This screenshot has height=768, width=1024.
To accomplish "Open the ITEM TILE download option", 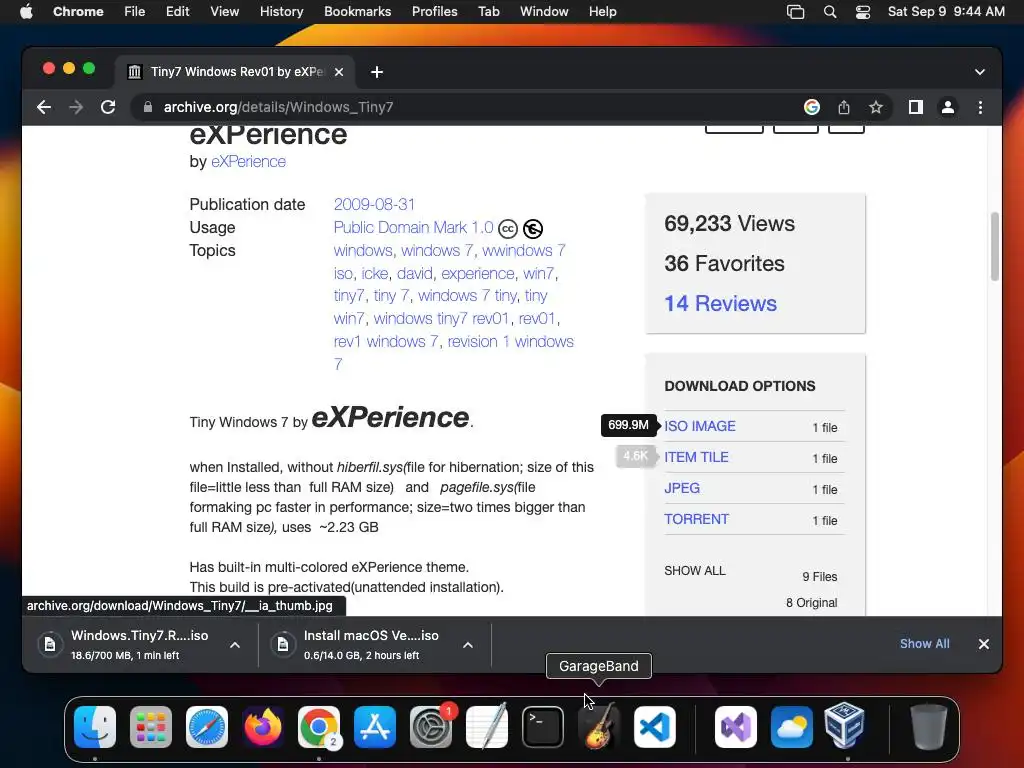I will coord(696,457).
